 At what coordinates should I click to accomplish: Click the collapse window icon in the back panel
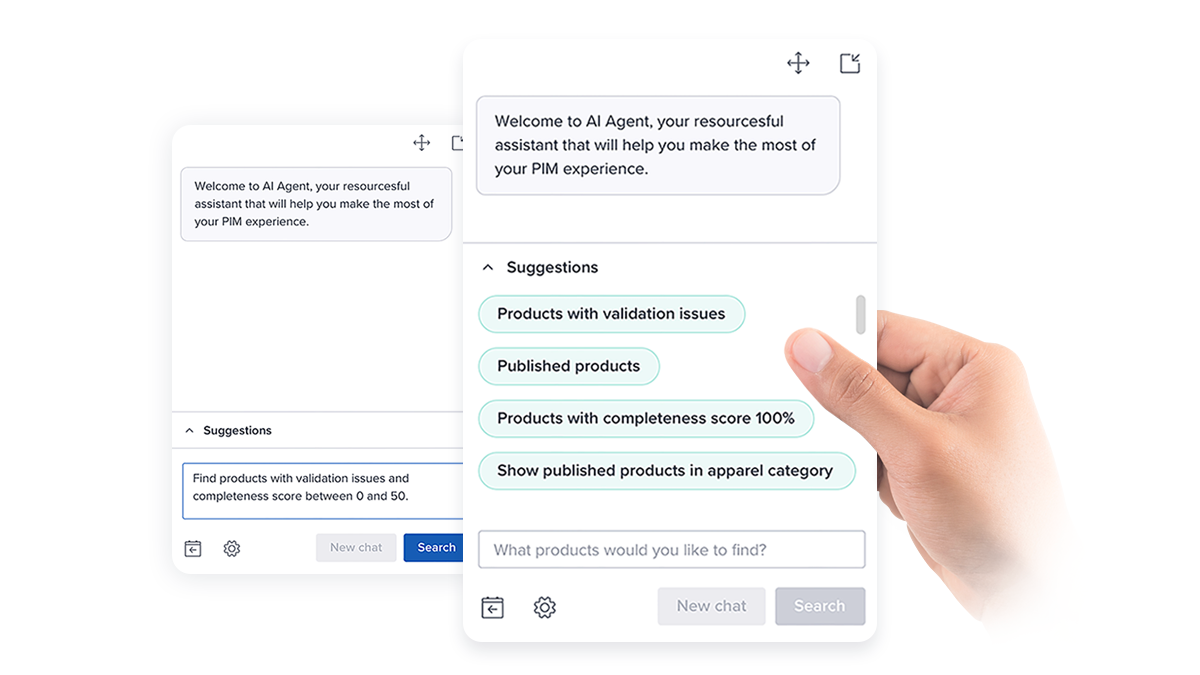[457, 143]
